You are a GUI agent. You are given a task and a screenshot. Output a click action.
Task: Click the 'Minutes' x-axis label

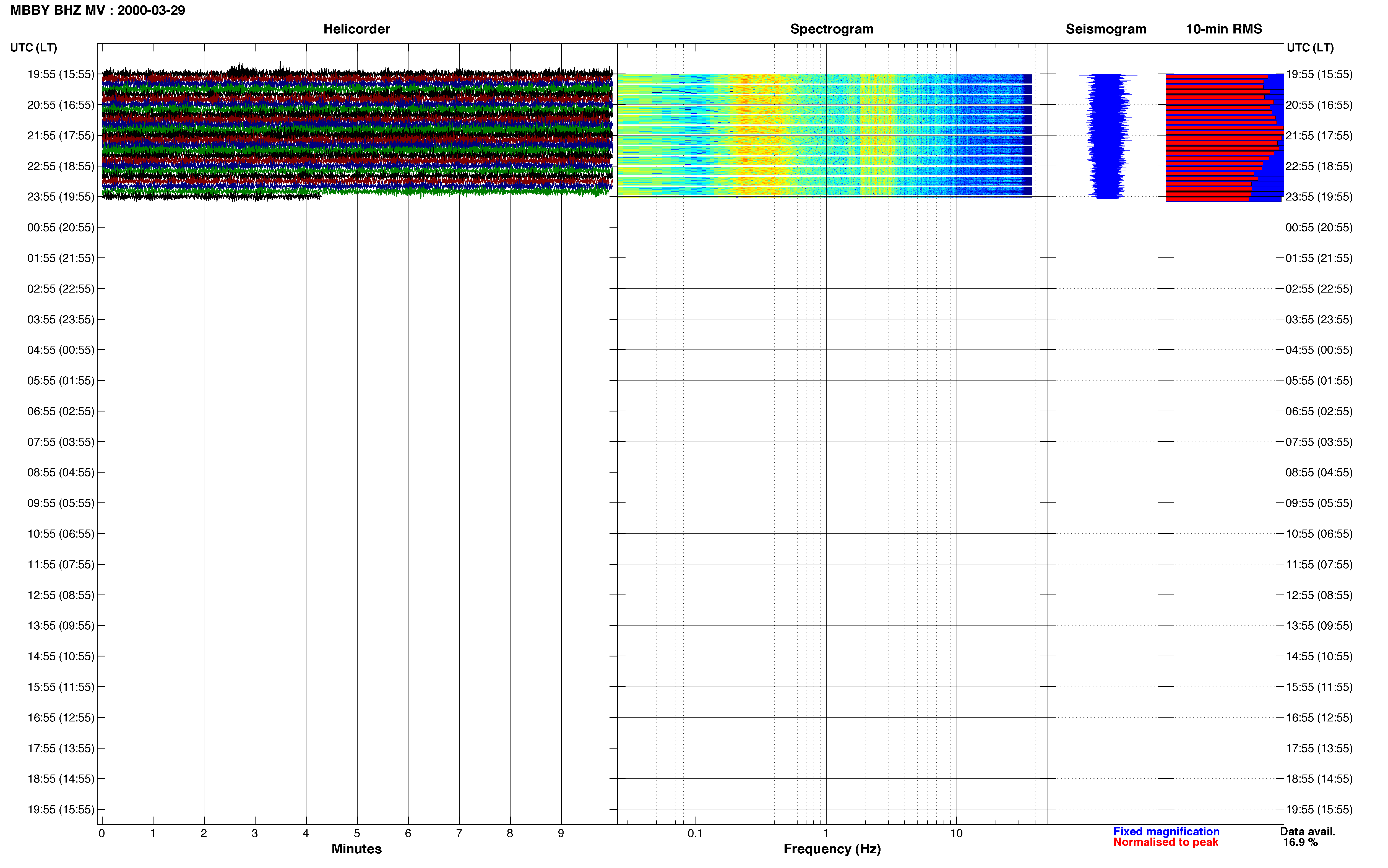click(x=356, y=849)
